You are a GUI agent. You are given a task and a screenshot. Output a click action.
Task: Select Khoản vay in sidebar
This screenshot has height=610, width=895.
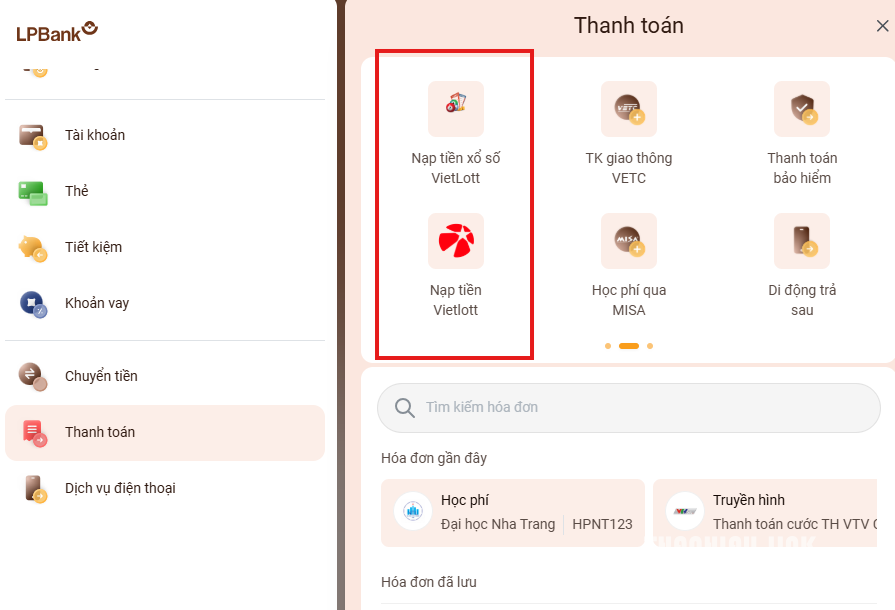click(165, 303)
